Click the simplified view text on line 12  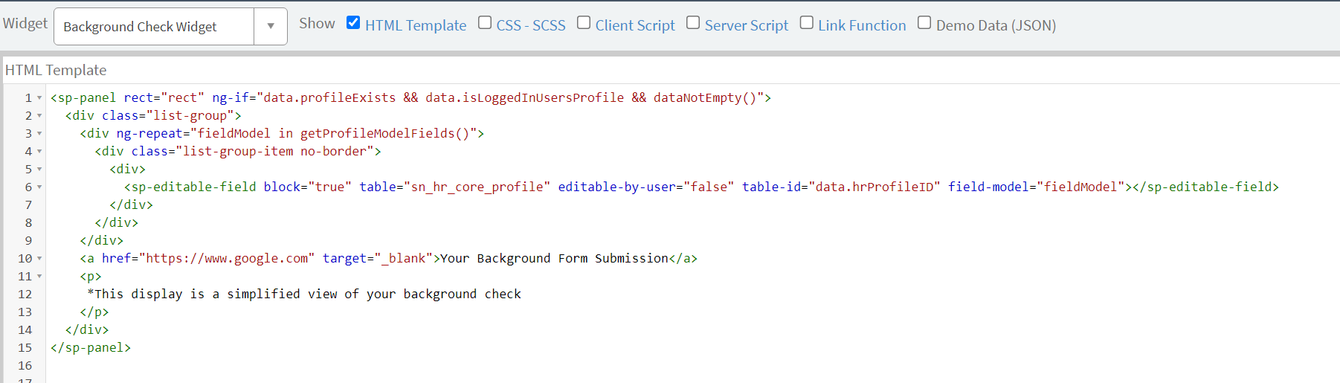point(304,294)
